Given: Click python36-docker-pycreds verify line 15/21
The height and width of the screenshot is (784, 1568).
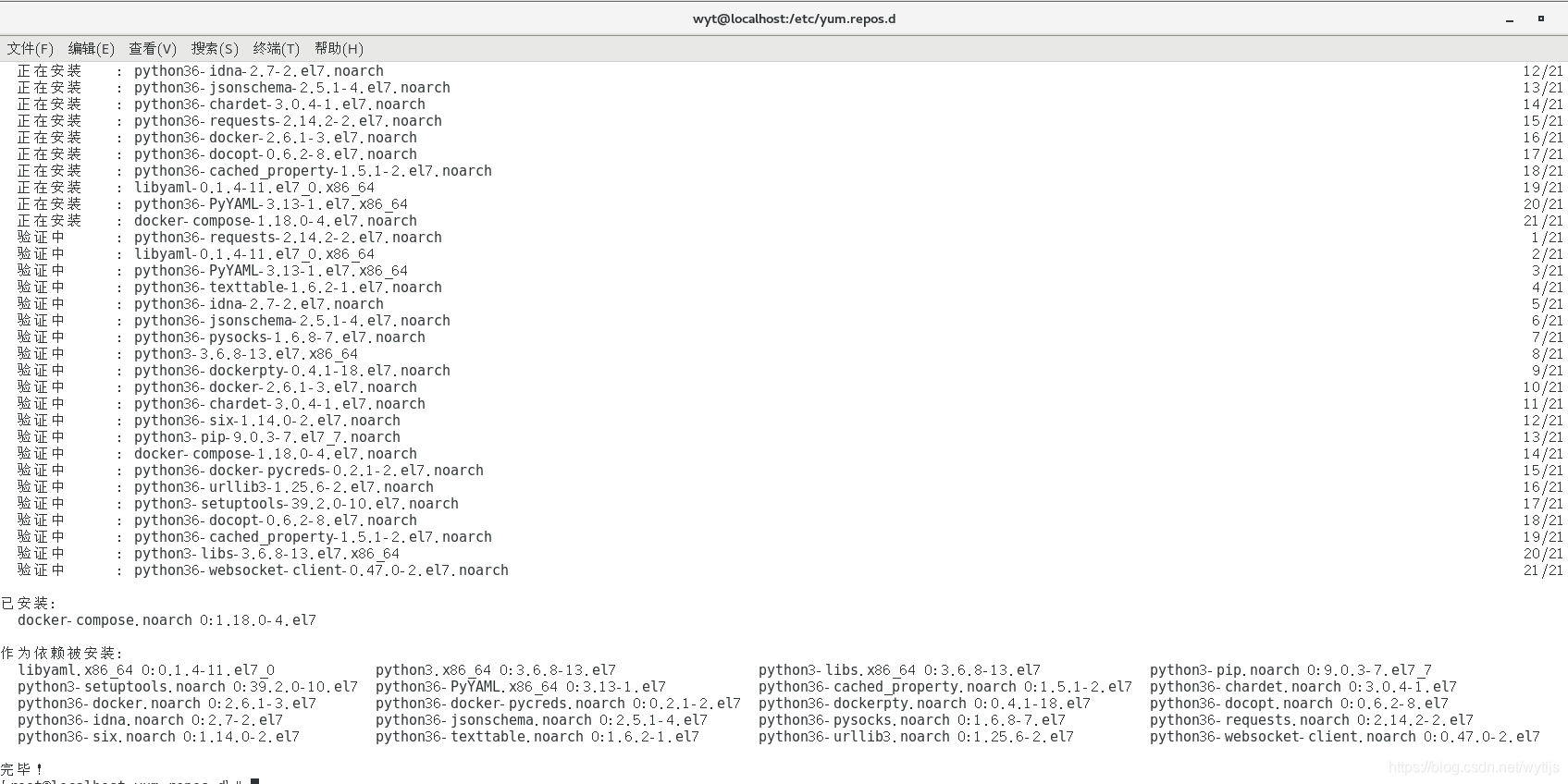Looking at the screenshot, I should click(790, 471).
